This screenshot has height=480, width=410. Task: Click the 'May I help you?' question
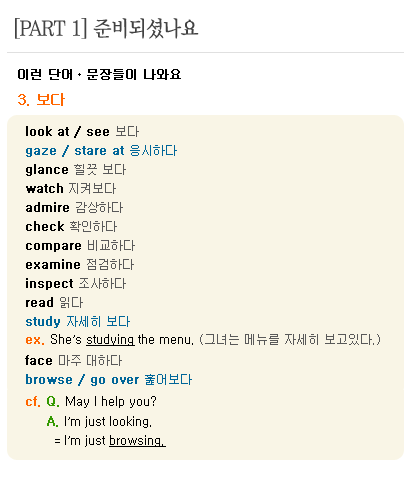tap(111, 402)
